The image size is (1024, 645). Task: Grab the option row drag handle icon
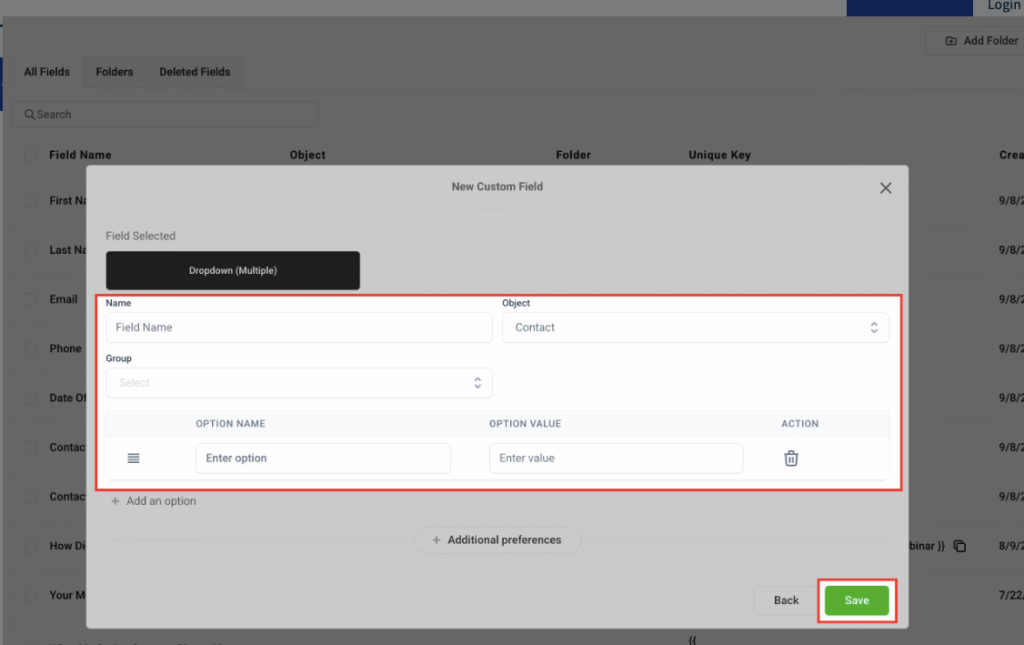[133, 458]
